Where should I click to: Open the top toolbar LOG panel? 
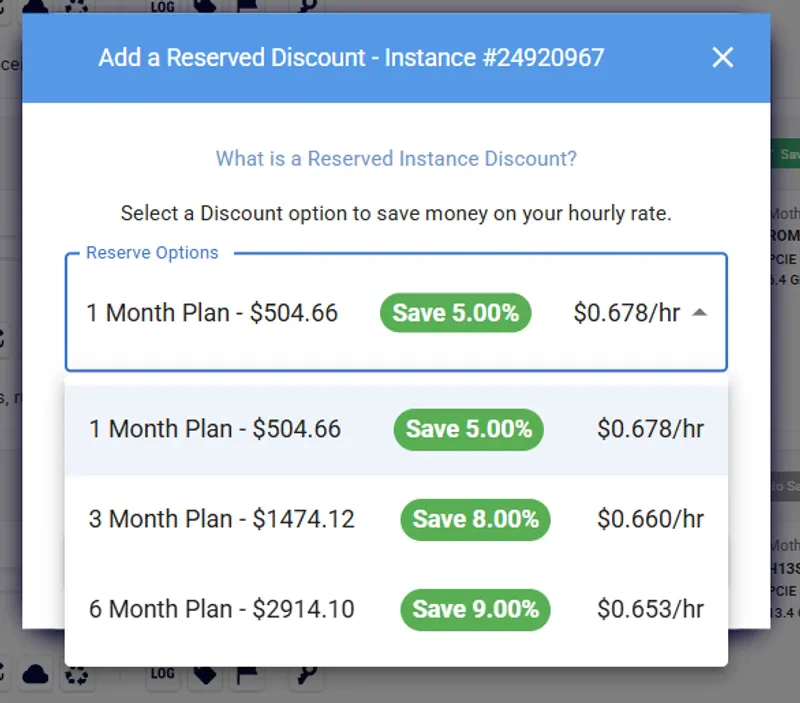click(x=162, y=6)
